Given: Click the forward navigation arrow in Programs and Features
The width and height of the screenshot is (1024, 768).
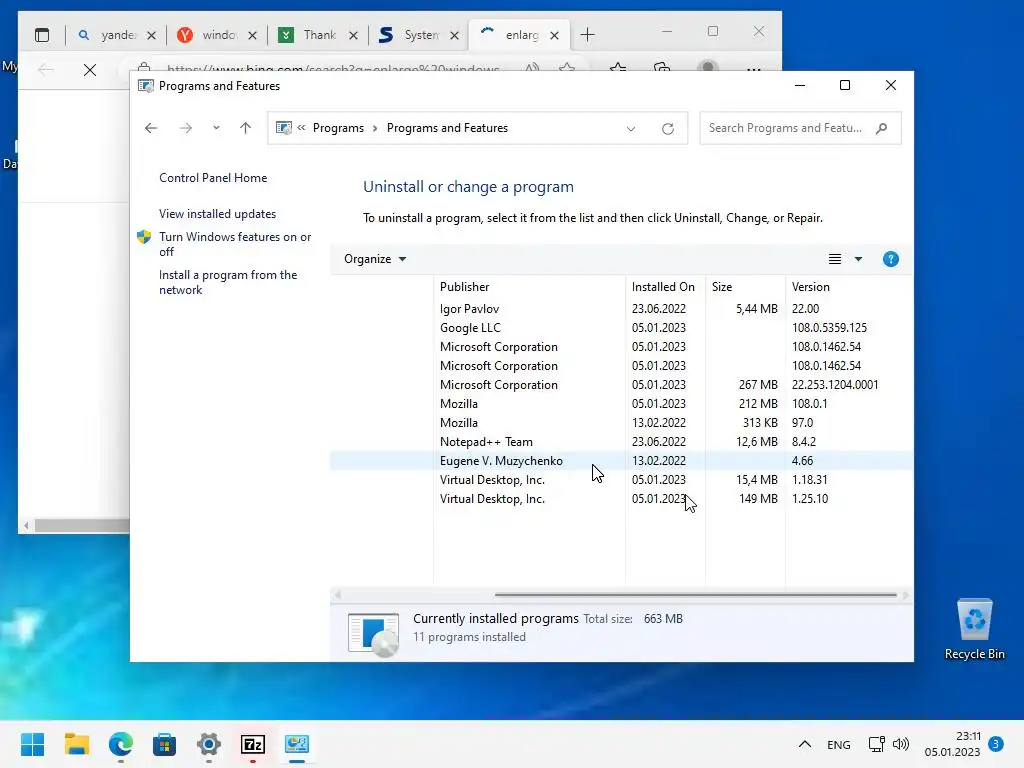Looking at the screenshot, I should [186, 128].
